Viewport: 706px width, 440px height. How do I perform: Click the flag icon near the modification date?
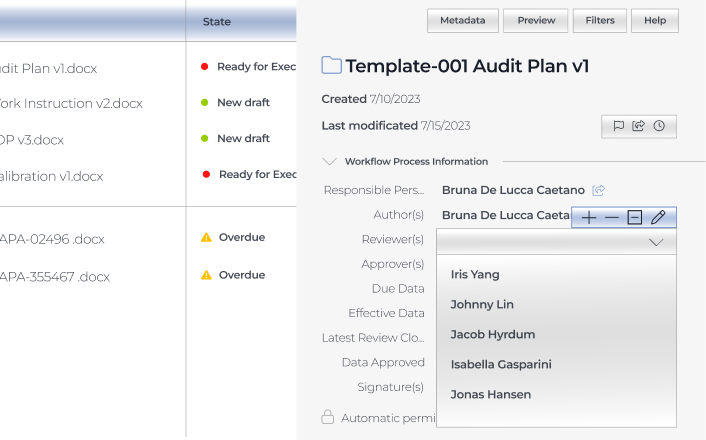618,126
